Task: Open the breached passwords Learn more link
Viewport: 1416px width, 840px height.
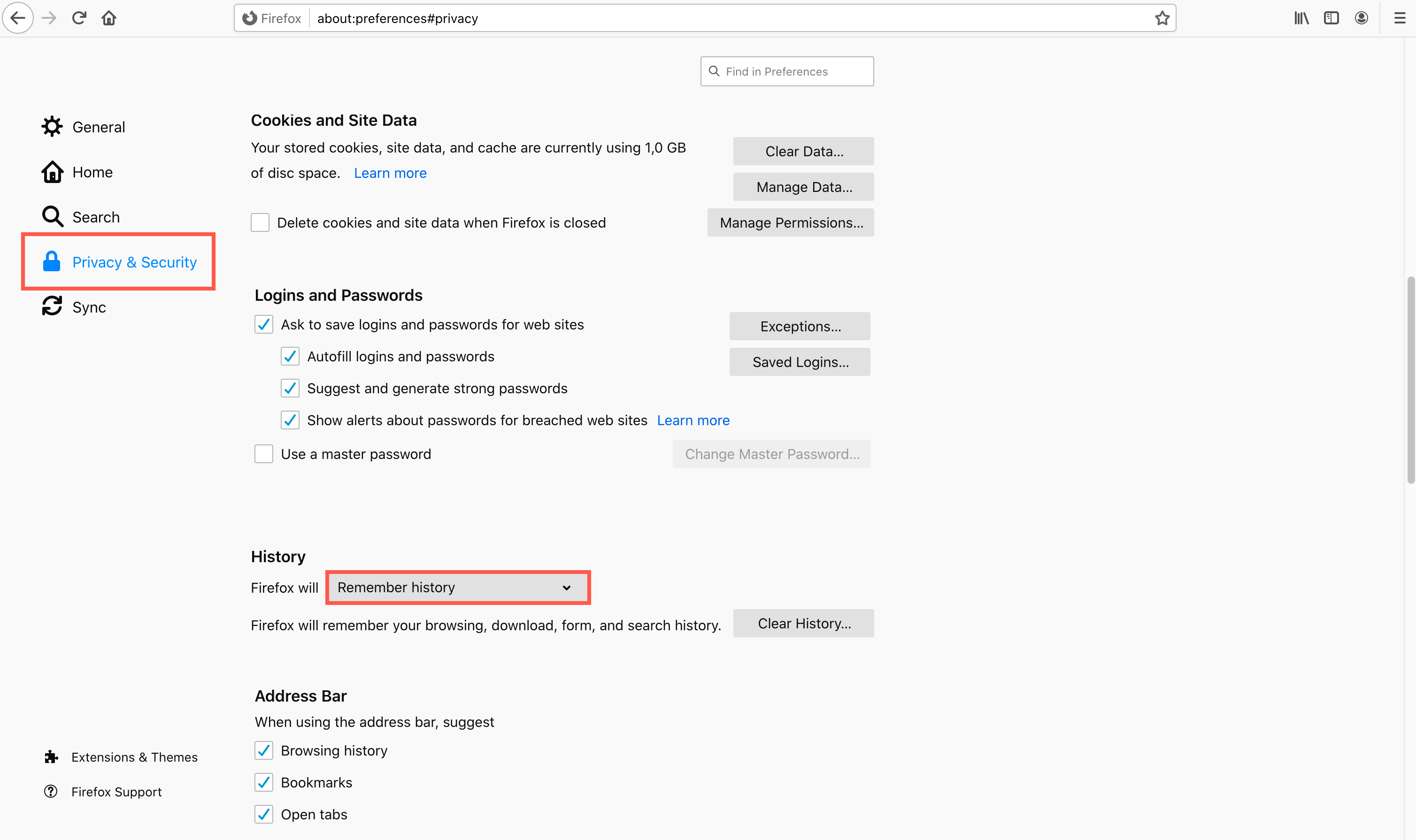Action: 693,420
